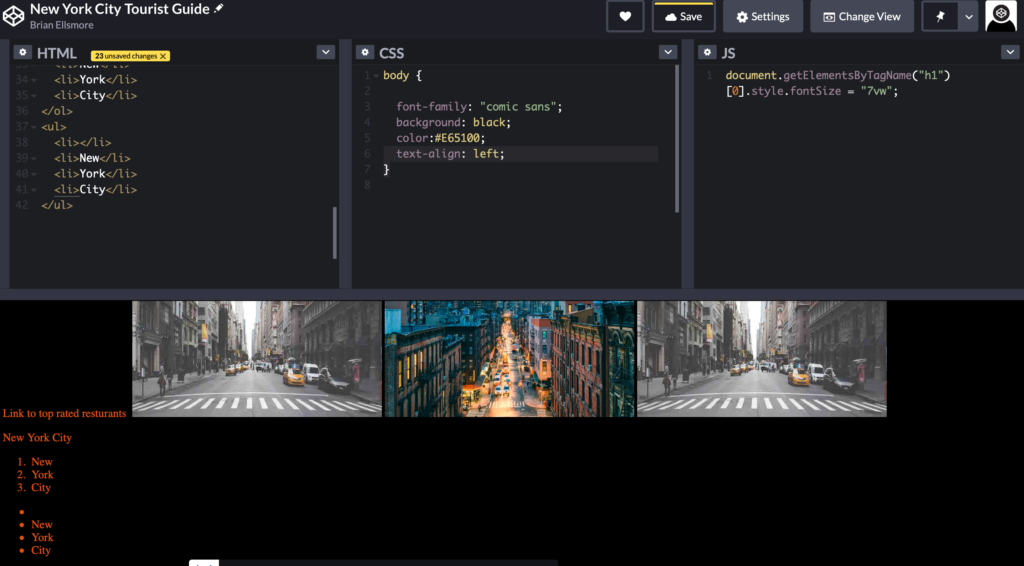Open the user profile avatar
Screen dimensions: 1024x566
point(1001,16)
